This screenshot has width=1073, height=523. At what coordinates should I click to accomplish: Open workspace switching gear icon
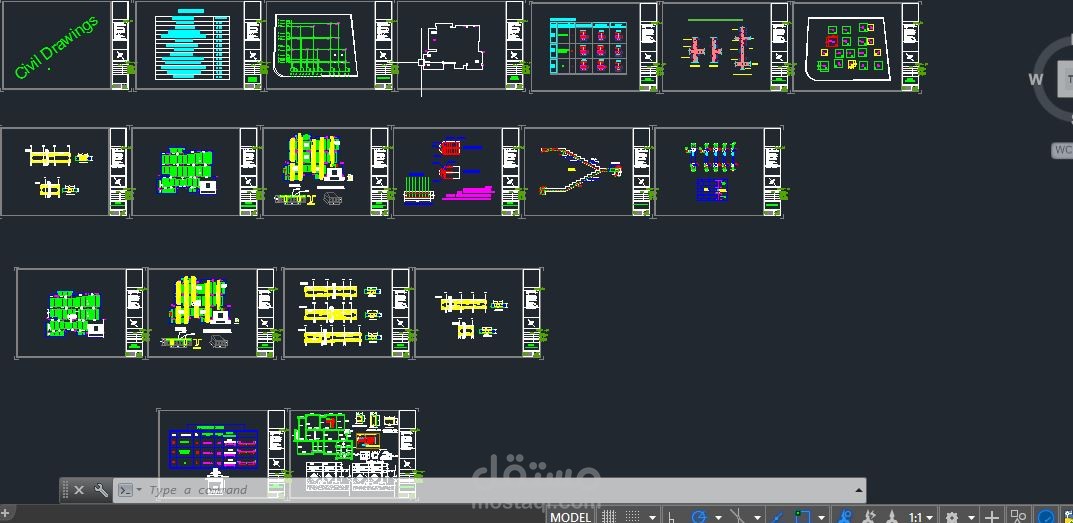(x=952, y=518)
